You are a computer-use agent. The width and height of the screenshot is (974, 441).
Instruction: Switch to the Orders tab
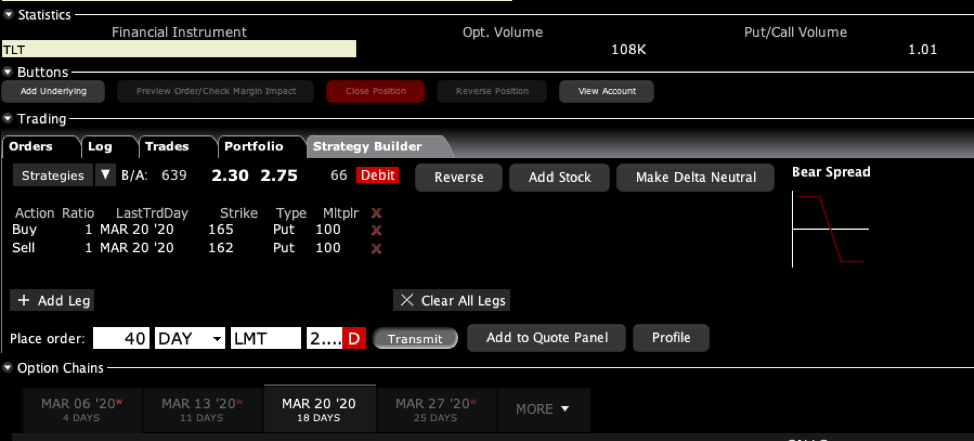click(30, 147)
